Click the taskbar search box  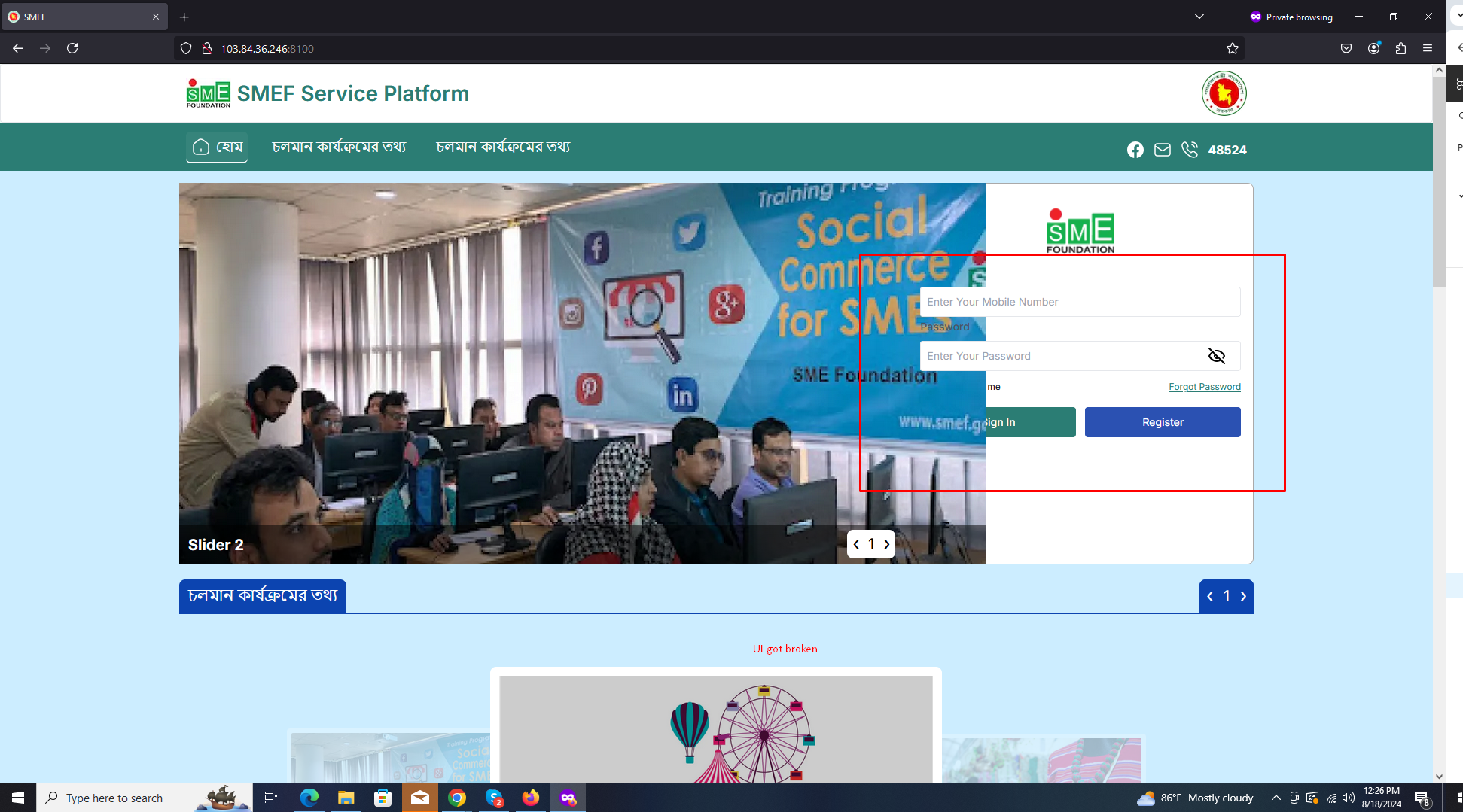(145, 798)
